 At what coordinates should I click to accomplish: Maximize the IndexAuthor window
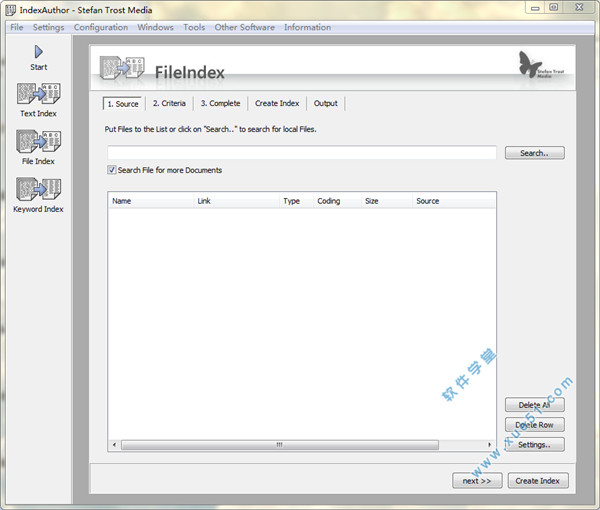coord(554,8)
